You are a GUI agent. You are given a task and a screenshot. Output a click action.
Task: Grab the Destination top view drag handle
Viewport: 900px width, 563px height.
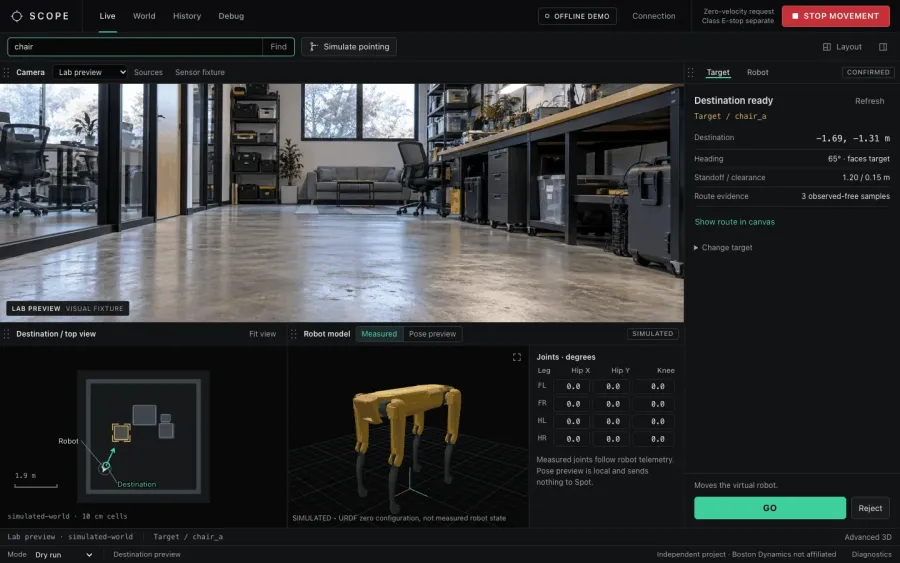(6, 334)
